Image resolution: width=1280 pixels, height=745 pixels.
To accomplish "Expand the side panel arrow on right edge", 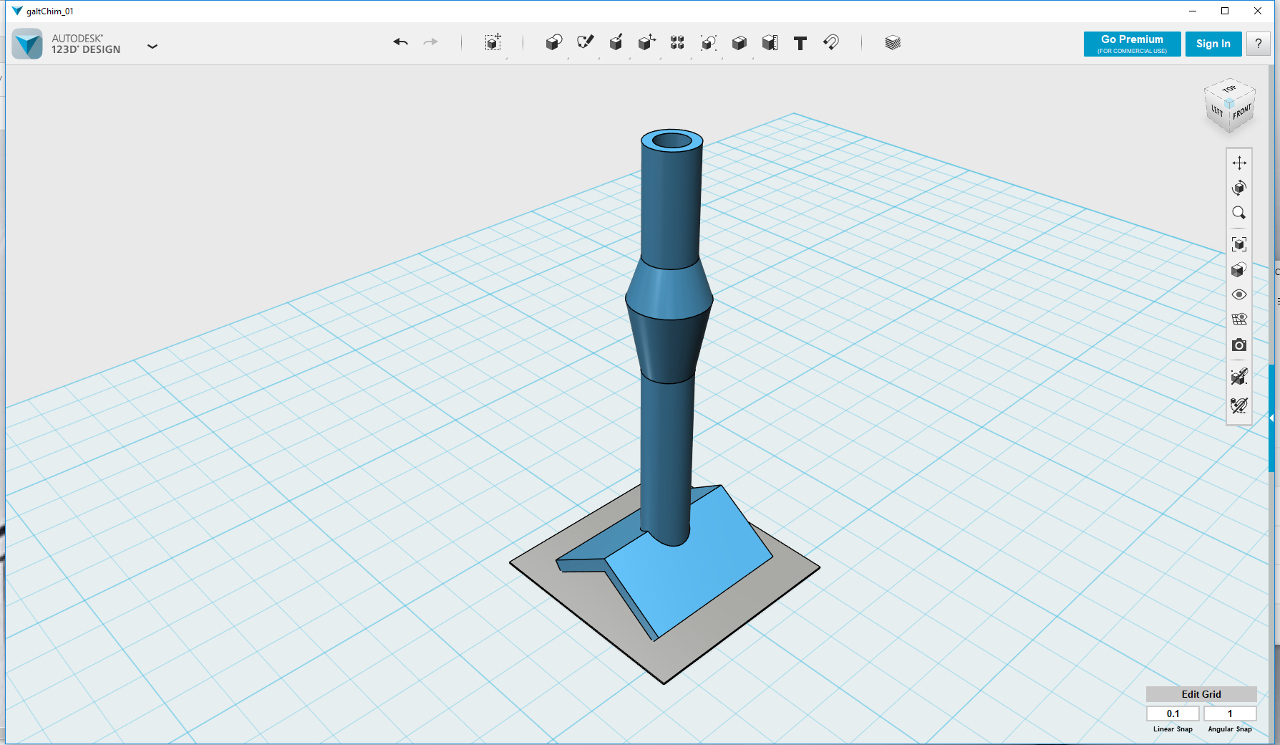I will [x=1271, y=418].
